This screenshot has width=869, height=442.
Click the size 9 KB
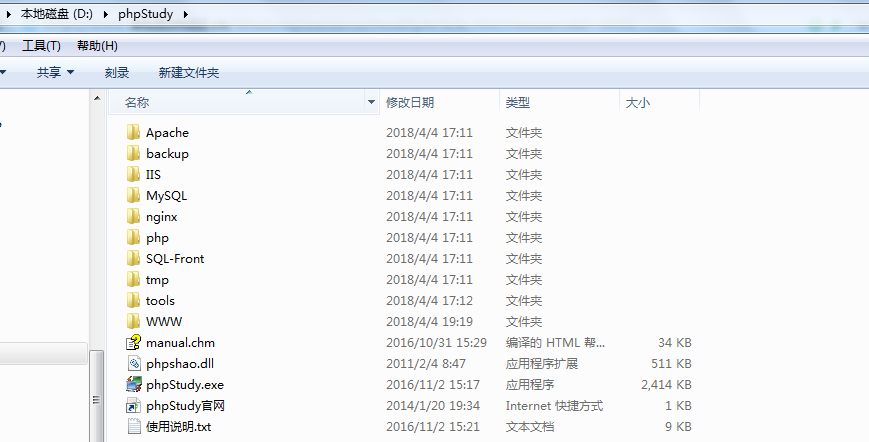(678, 427)
